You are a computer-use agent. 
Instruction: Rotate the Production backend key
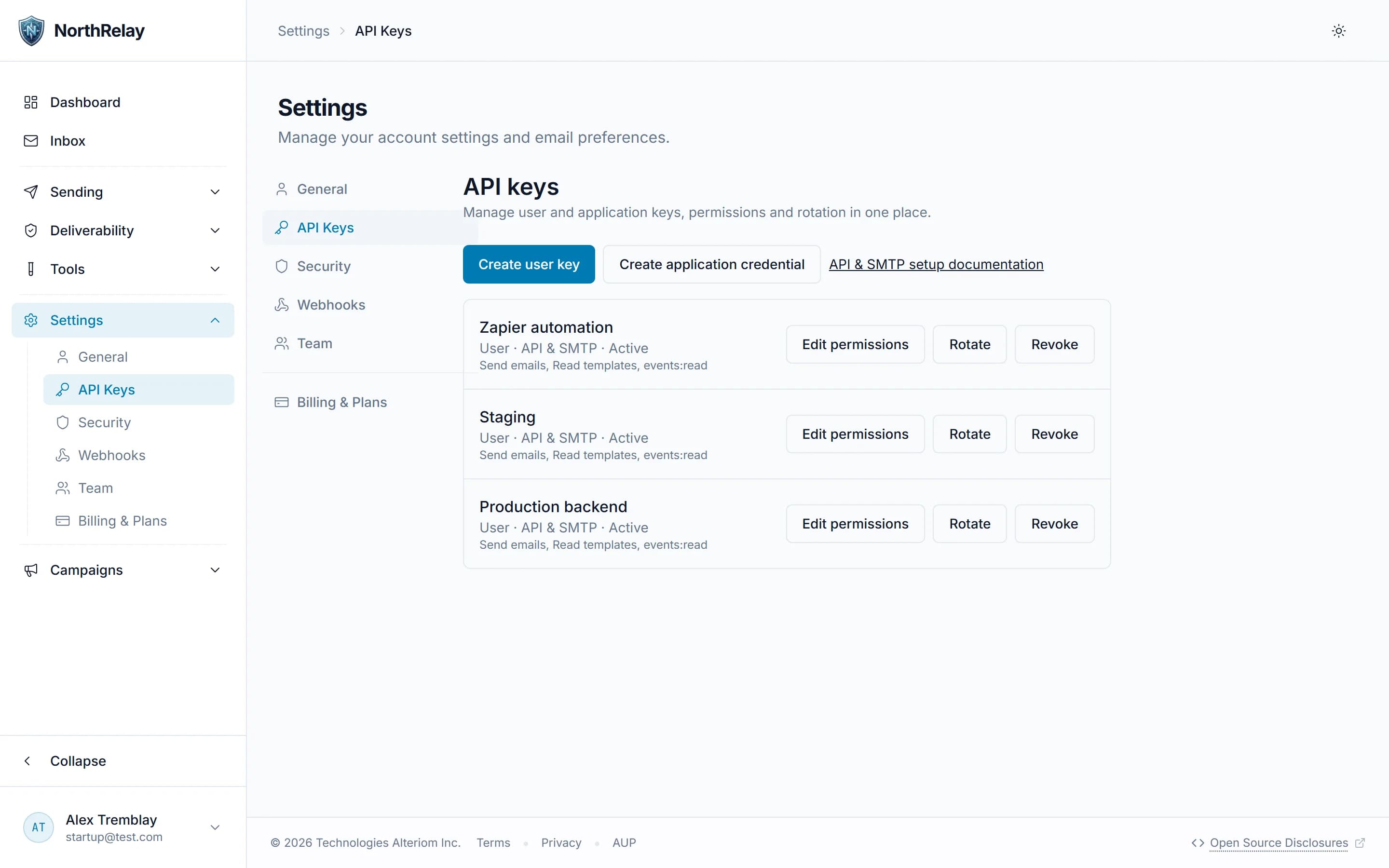969,524
